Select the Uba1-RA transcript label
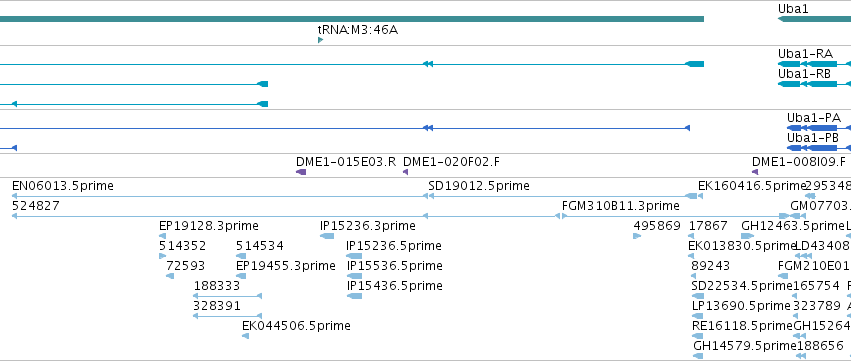This screenshot has height=361, width=851. [805, 54]
